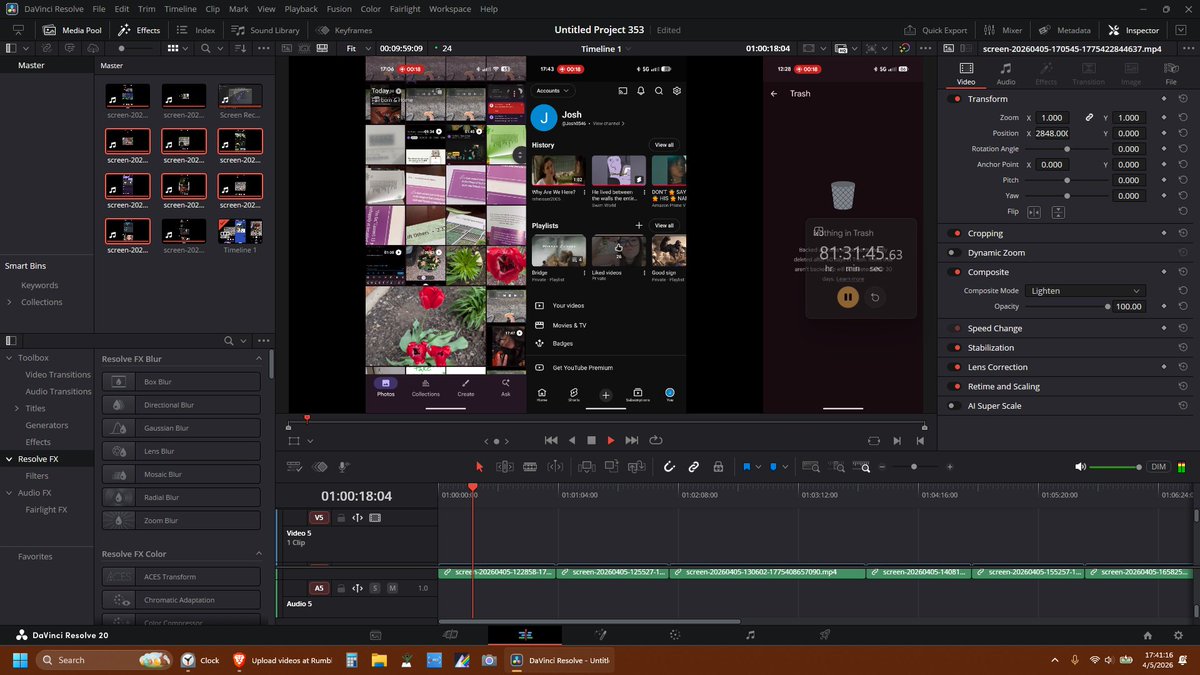1200x675 pixels.
Task: Click the Quick Export button
Action: coord(936,30)
